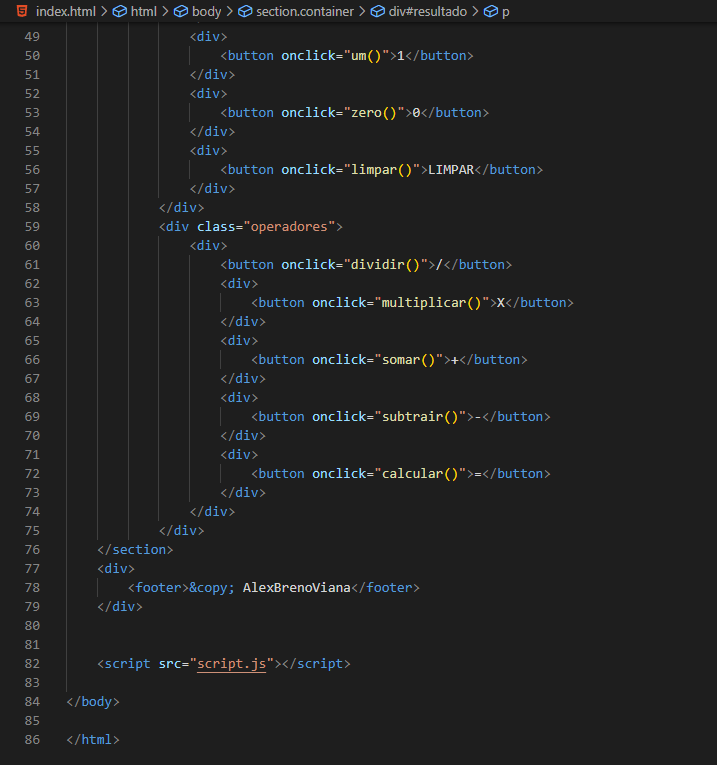Select the html breadcrumb segment
Screen dimensions: 717x765
143,11
